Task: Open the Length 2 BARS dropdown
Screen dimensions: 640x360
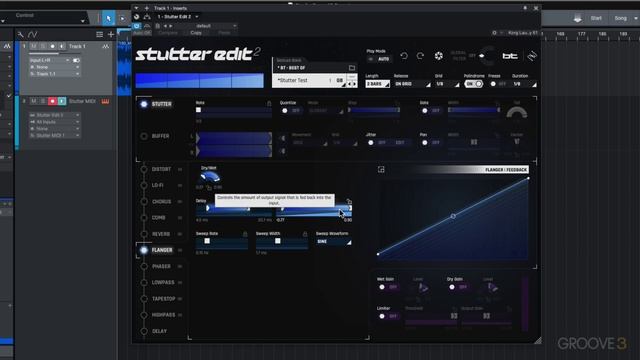Action: pyautogui.click(x=378, y=84)
